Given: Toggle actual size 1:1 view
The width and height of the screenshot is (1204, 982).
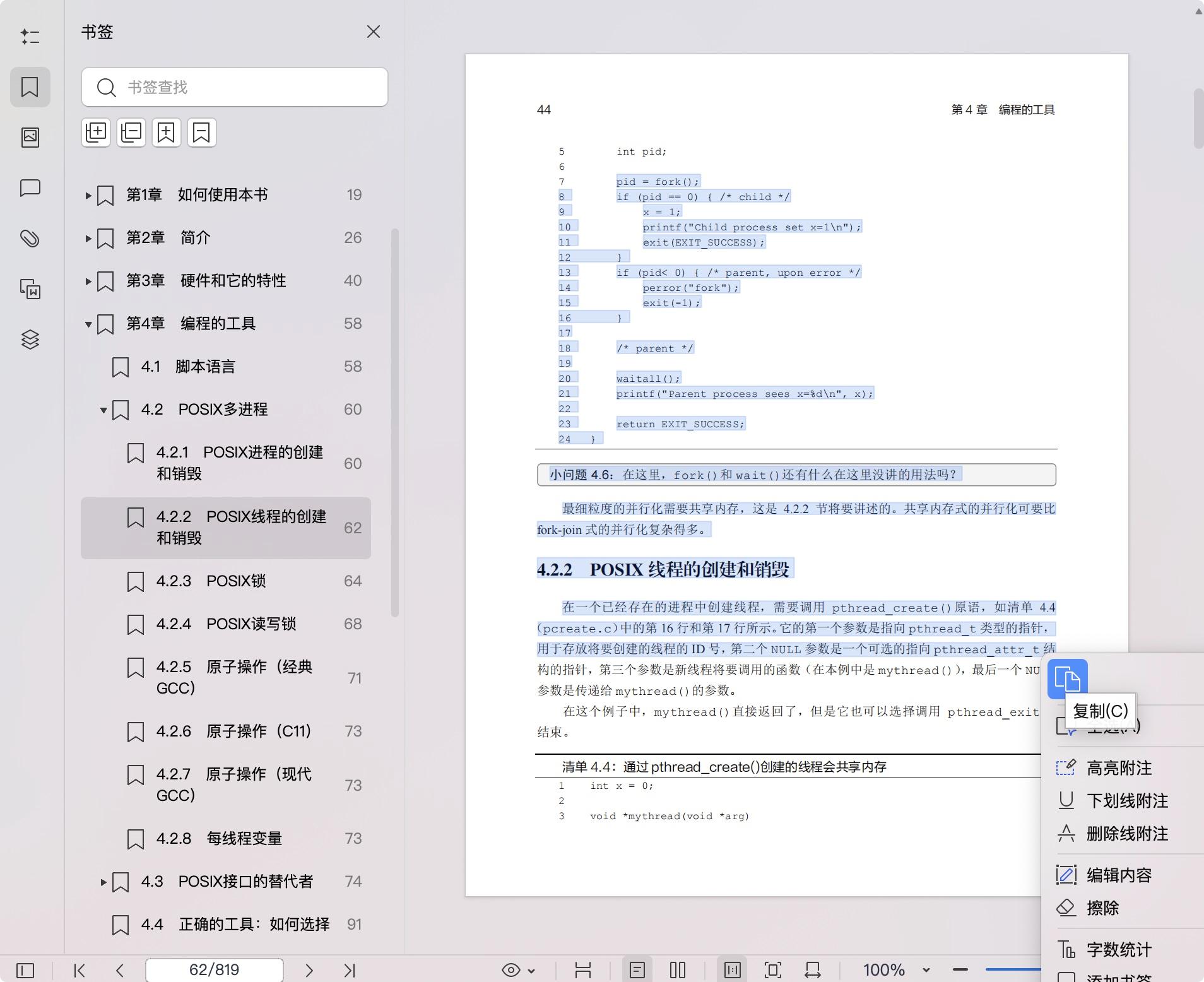Looking at the screenshot, I should click(x=733, y=970).
